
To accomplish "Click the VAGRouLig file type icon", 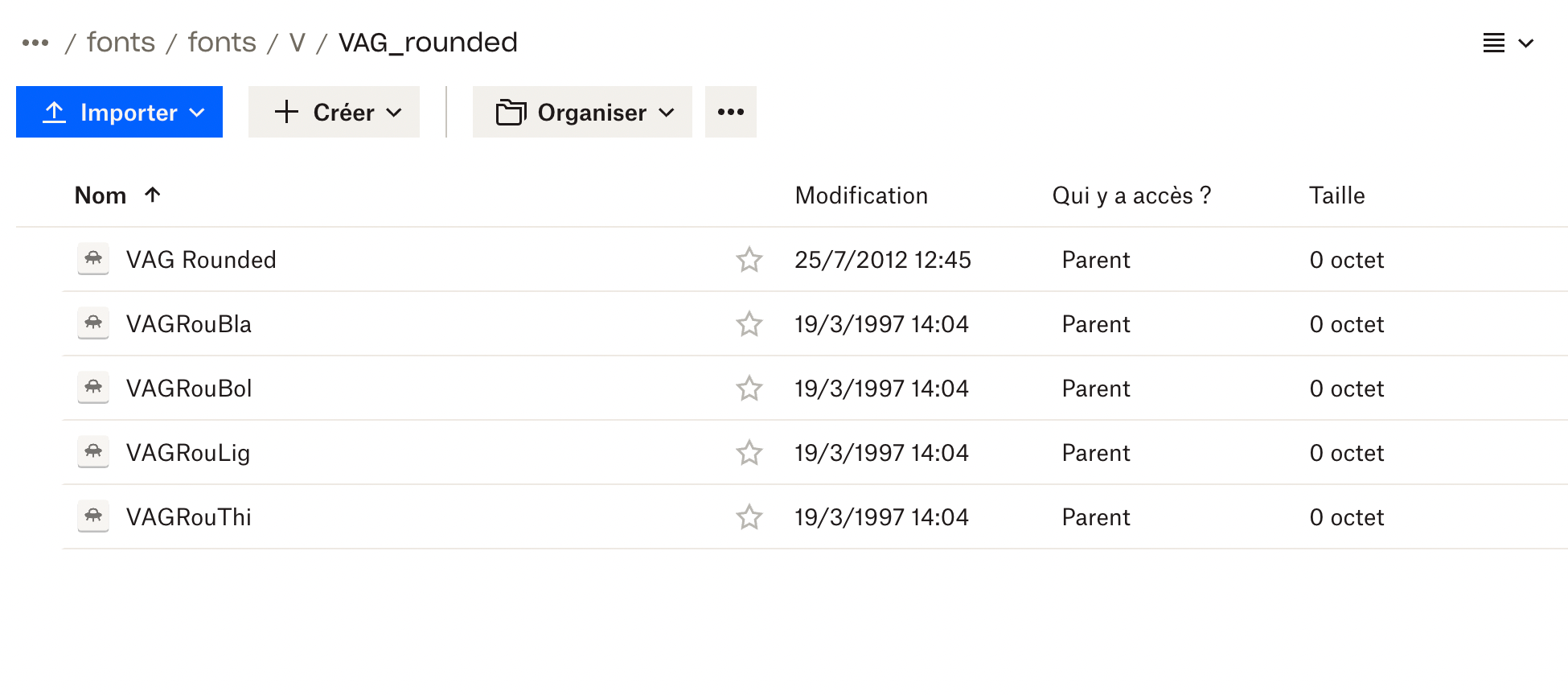I will pos(92,452).
